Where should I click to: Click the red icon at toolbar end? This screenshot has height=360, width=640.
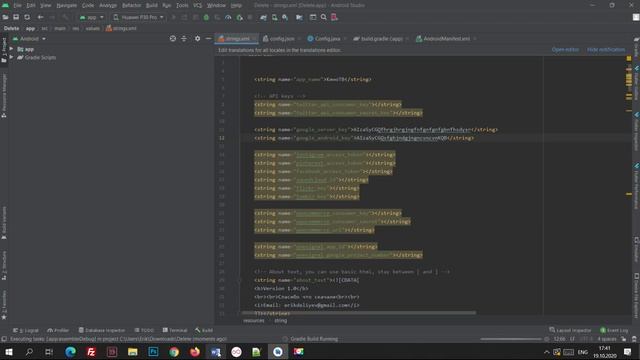[334, 17]
